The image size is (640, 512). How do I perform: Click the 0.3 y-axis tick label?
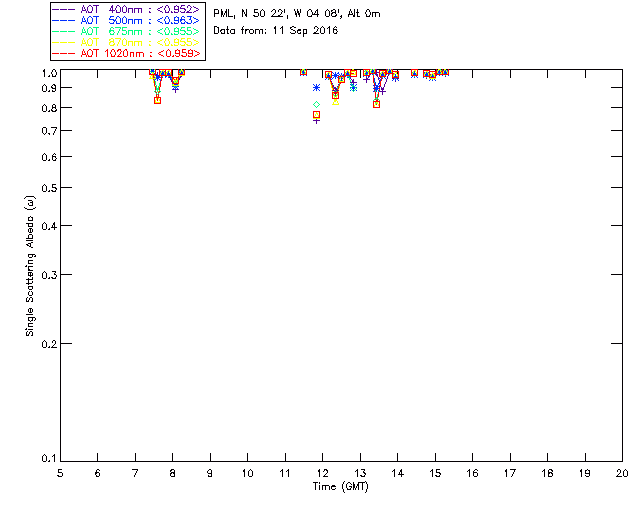pyautogui.click(x=49, y=275)
